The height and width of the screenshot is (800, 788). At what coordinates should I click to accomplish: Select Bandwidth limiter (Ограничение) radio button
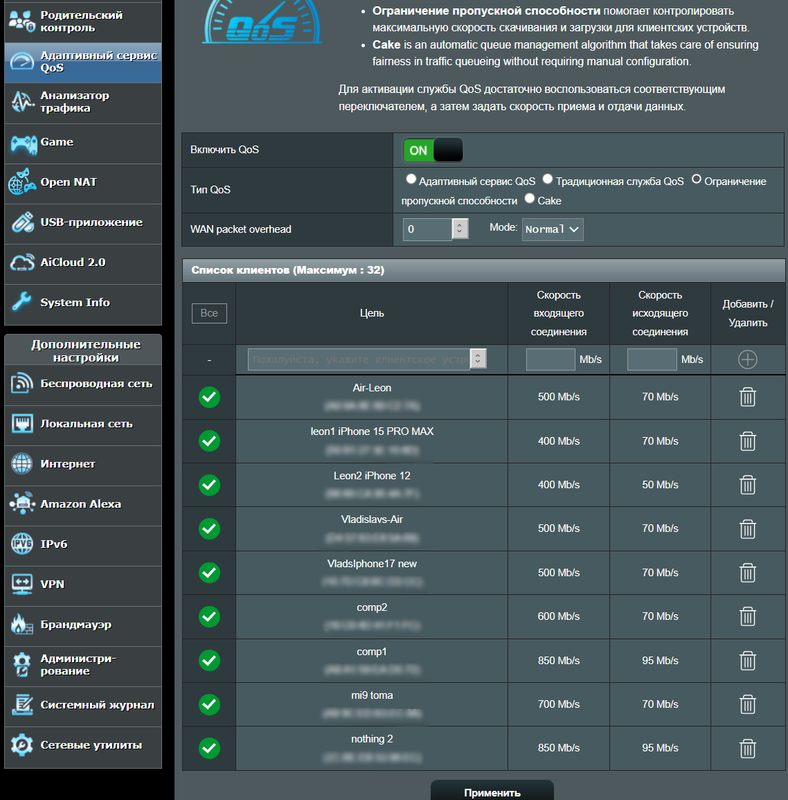point(696,179)
